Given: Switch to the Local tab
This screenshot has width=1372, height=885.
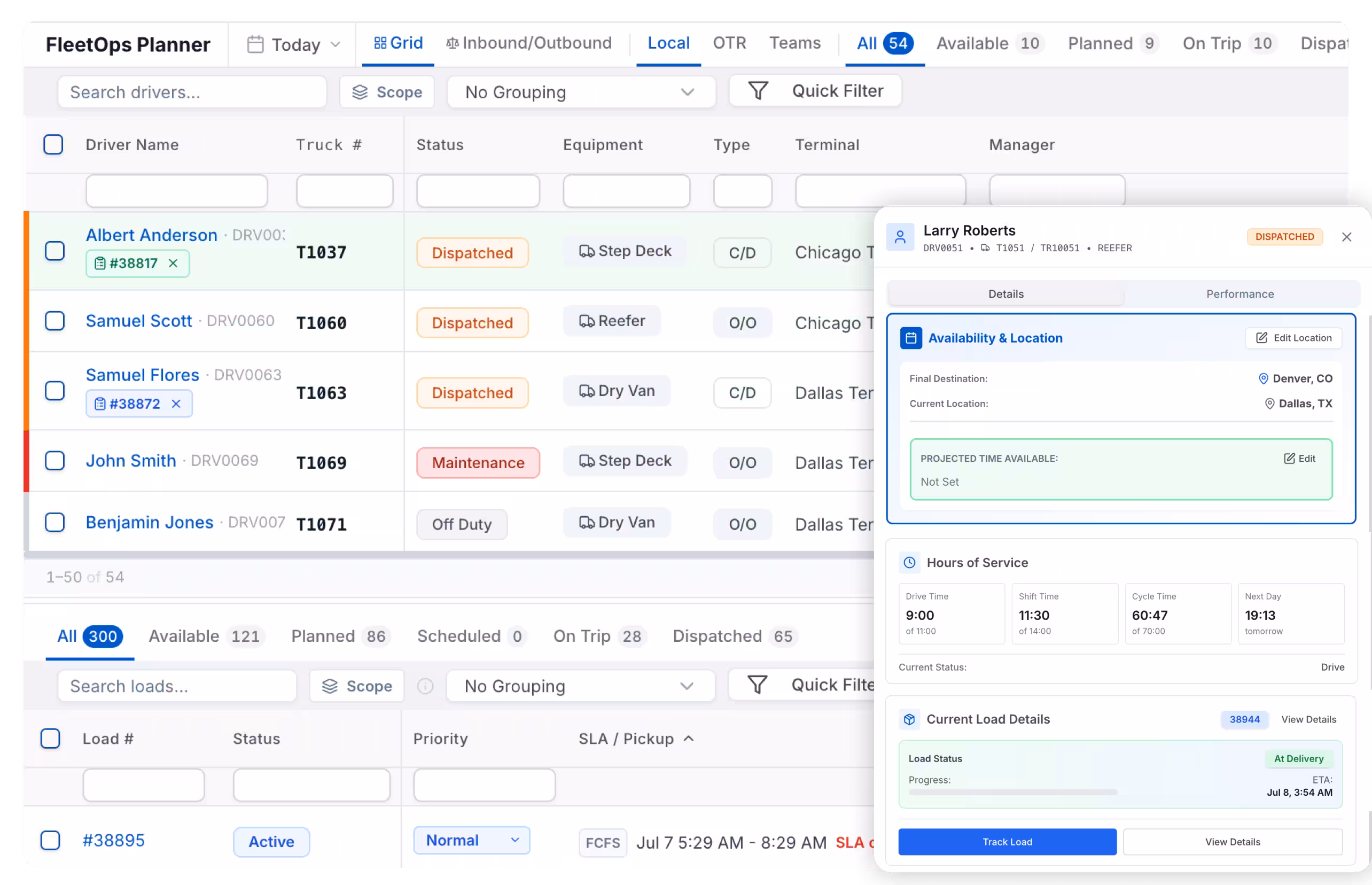Looking at the screenshot, I should [668, 43].
